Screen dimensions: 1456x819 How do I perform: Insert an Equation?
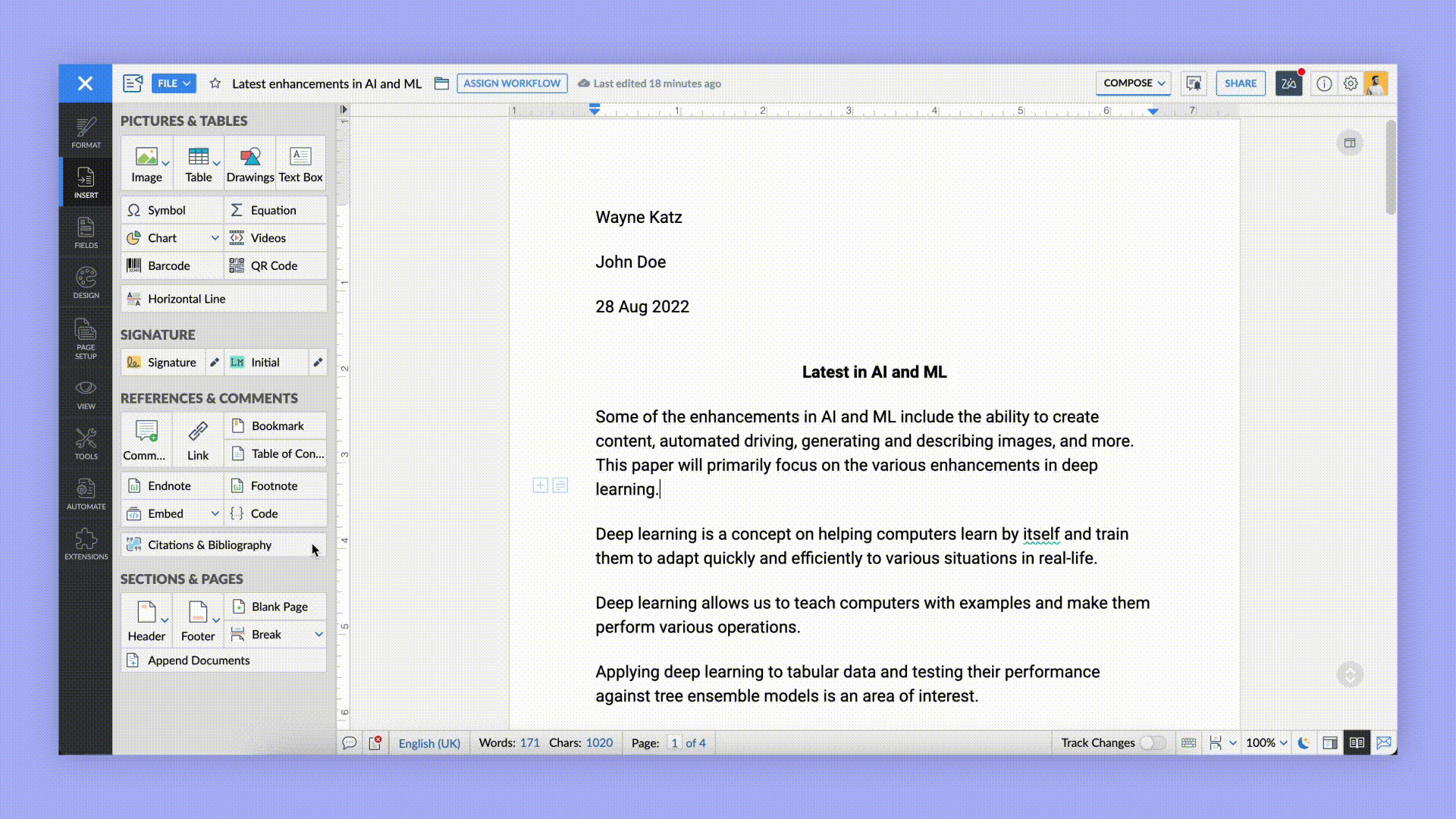point(273,210)
